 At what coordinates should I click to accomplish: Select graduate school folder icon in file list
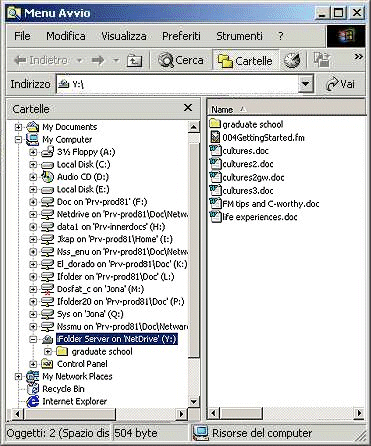tap(215, 124)
